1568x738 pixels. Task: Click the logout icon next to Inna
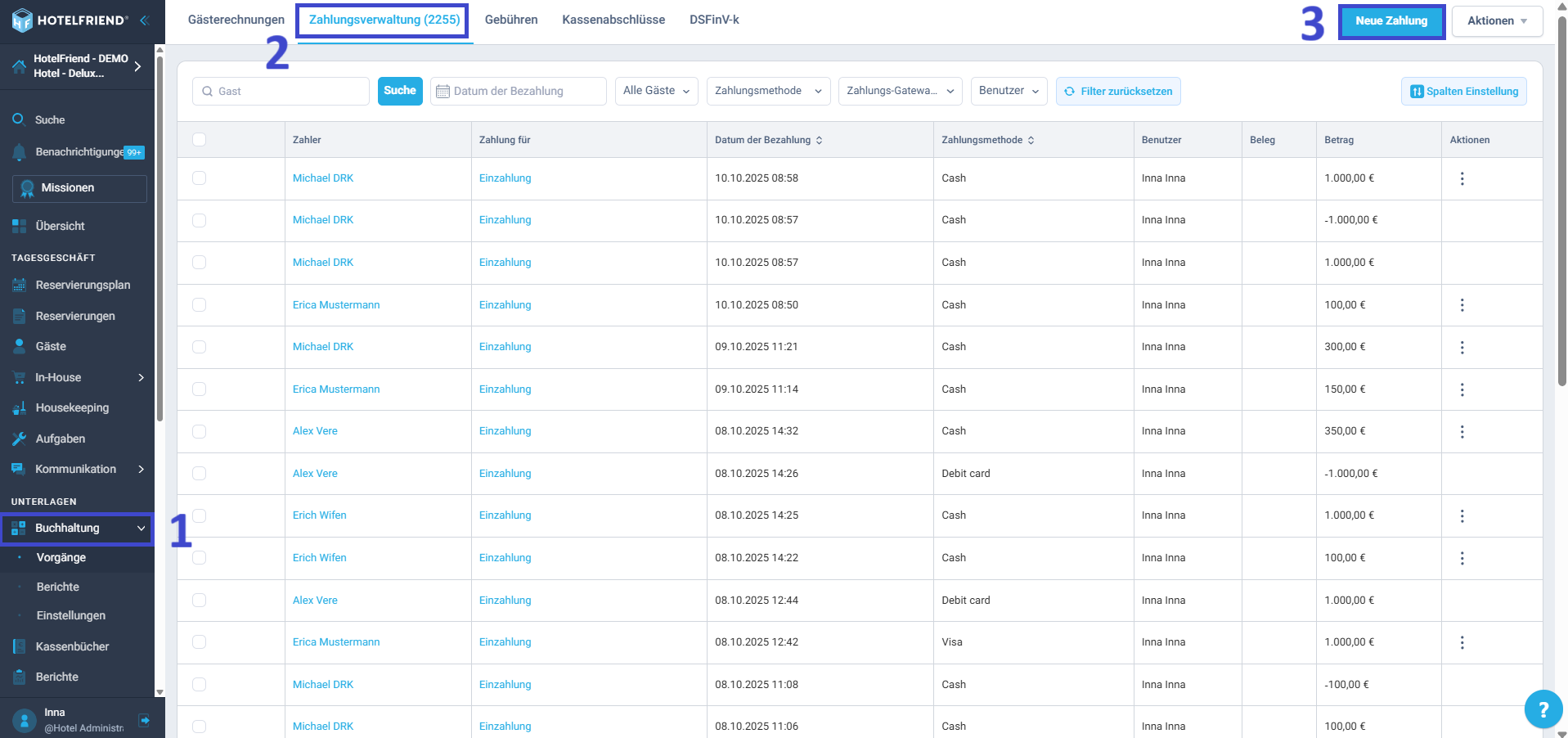coord(145,720)
